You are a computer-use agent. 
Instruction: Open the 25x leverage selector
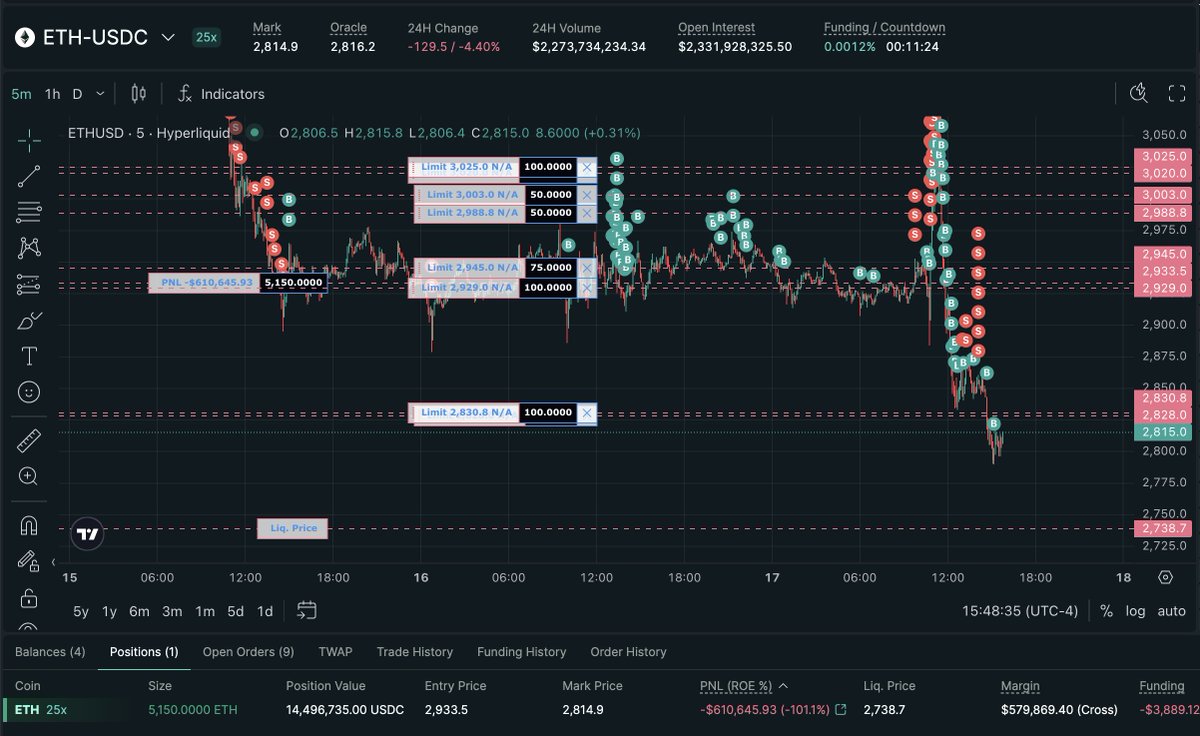(x=207, y=38)
